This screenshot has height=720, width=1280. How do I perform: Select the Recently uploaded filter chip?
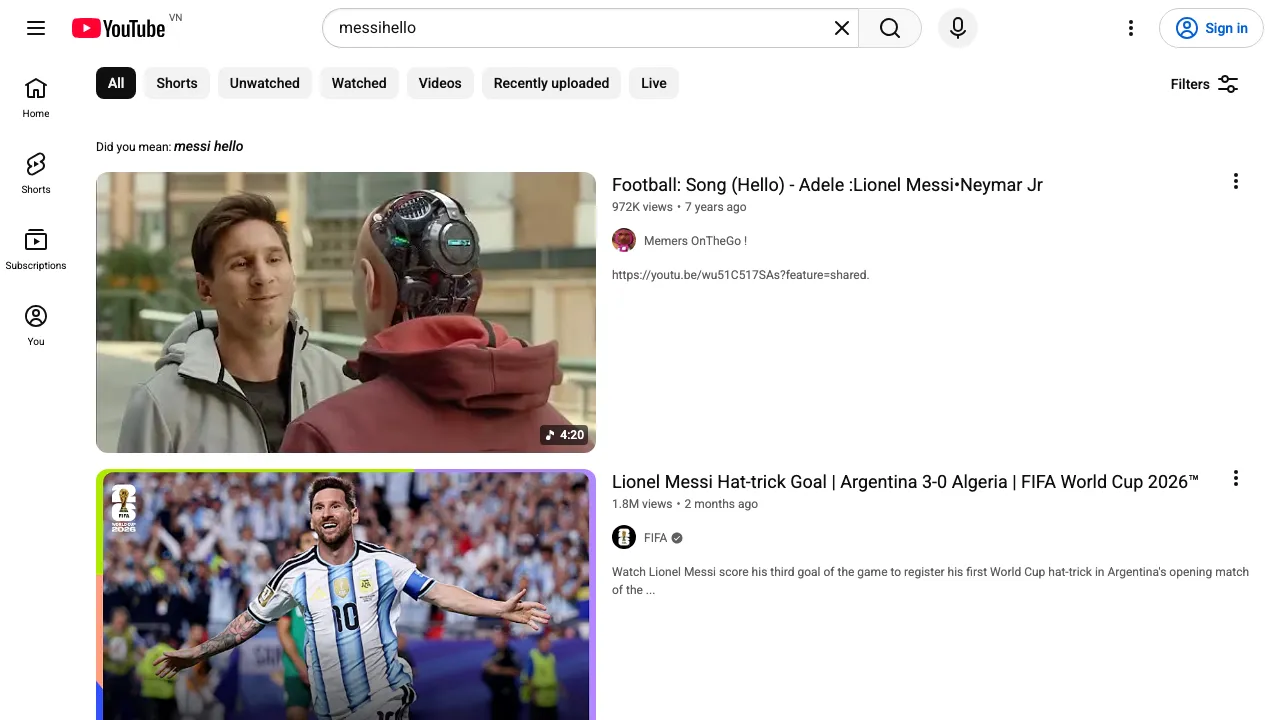[x=551, y=83]
